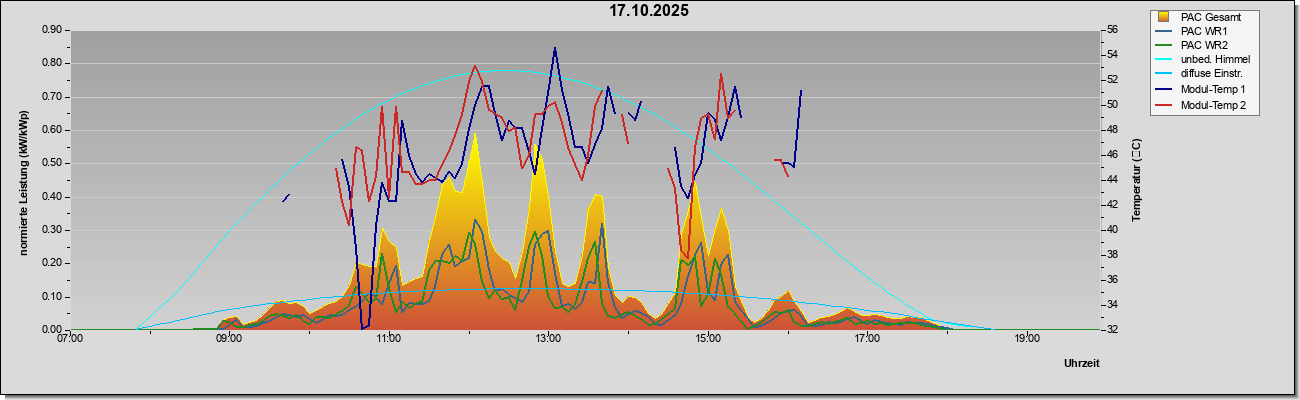This screenshot has height=400, width=1300.
Task: Click the 'Temperatur (°C)' axis label
Action: pyautogui.click(x=1136, y=180)
